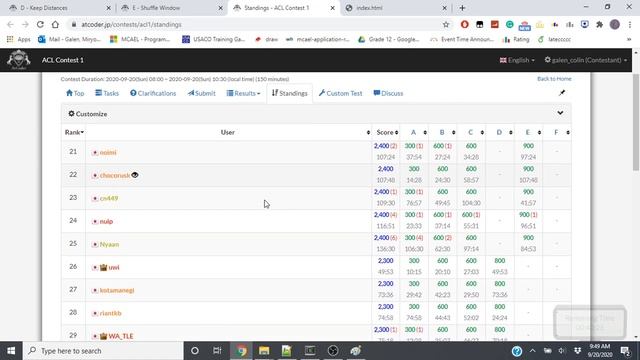Bookmark this page with star icon
This screenshot has width=640, height=360.
pos(446,24)
